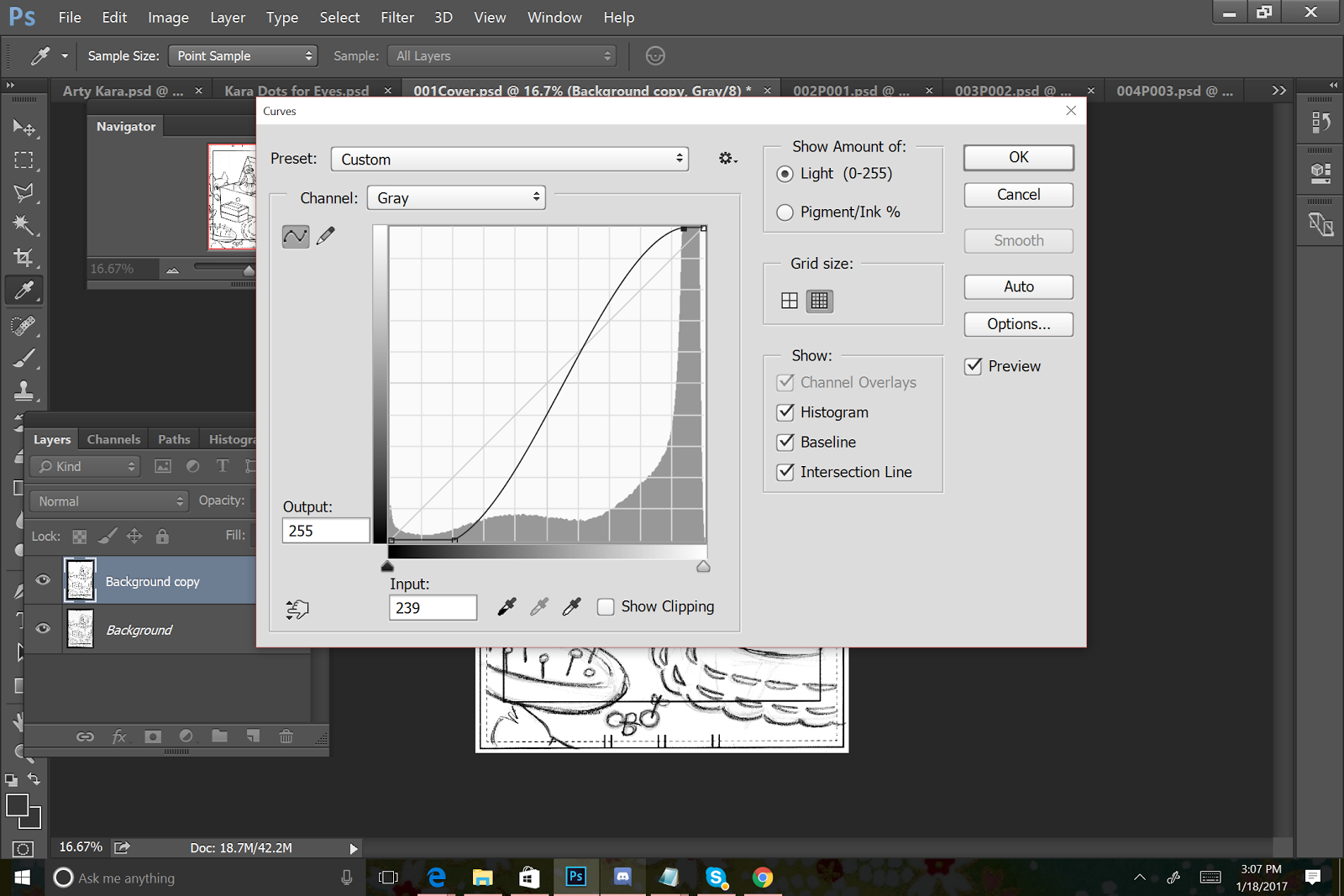Expand the hidden document tabs list
The height and width of the screenshot is (896, 1344).
[1278, 90]
